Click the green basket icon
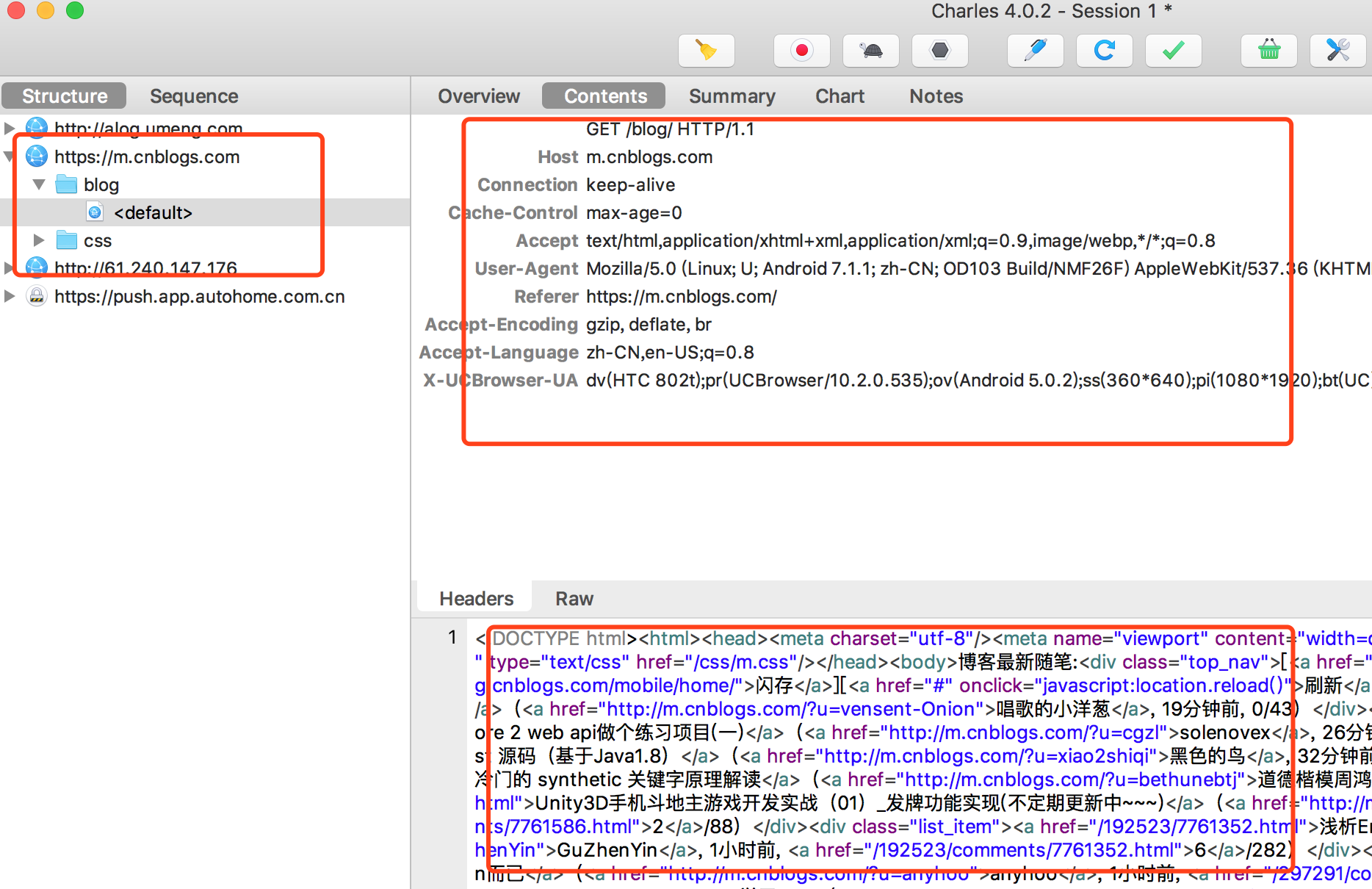The image size is (1372, 889). (1268, 51)
